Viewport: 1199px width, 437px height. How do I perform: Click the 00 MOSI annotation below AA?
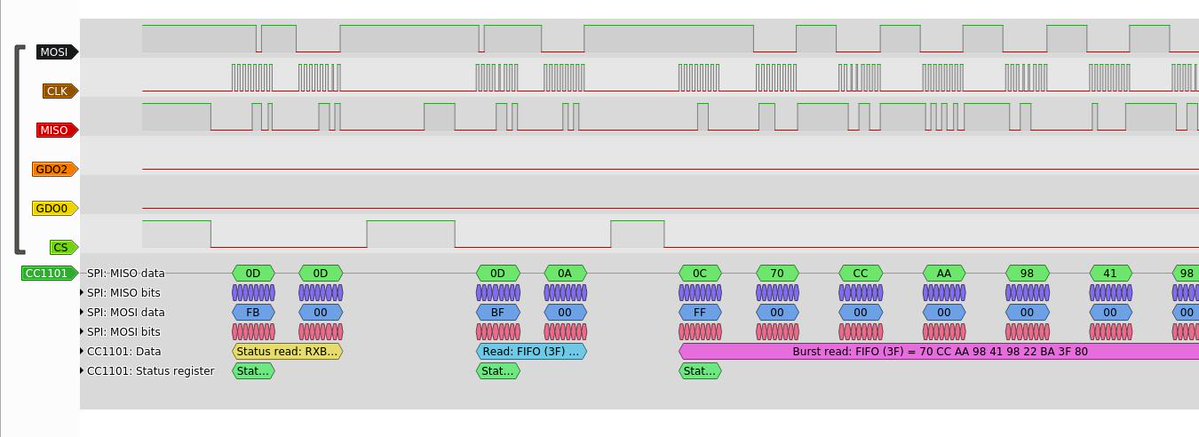click(x=944, y=312)
